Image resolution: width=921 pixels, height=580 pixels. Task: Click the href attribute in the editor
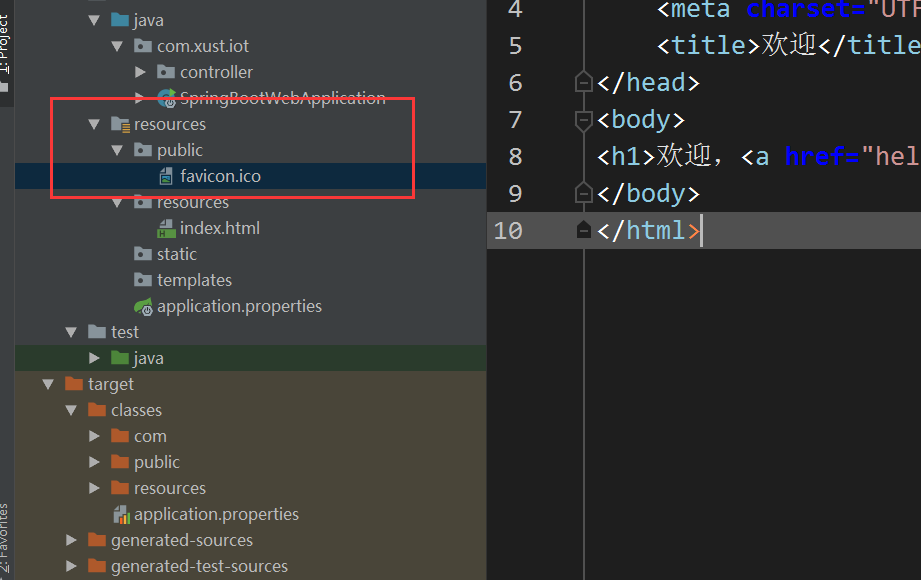pos(814,156)
